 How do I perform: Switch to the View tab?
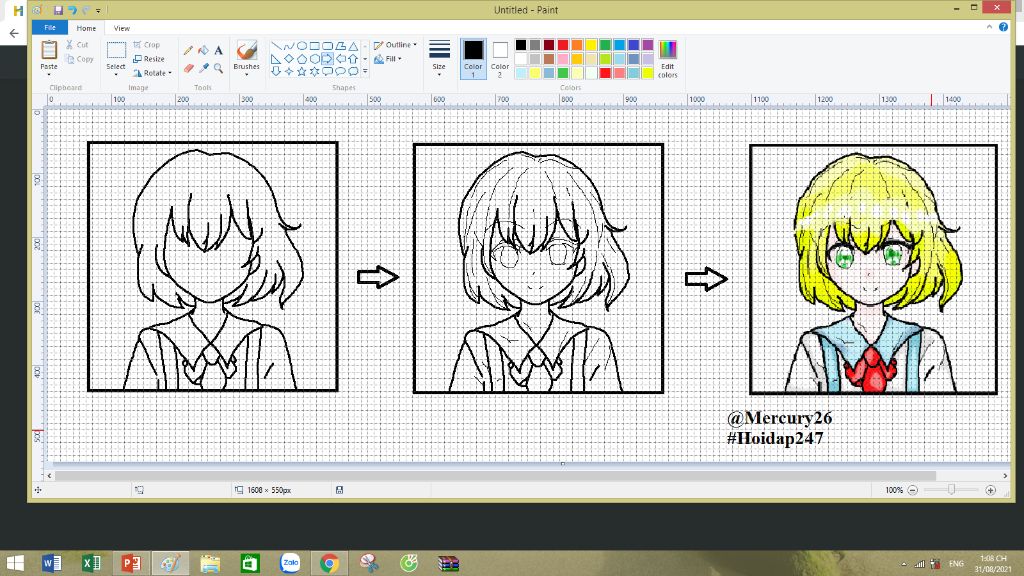click(x=121, y=28)
